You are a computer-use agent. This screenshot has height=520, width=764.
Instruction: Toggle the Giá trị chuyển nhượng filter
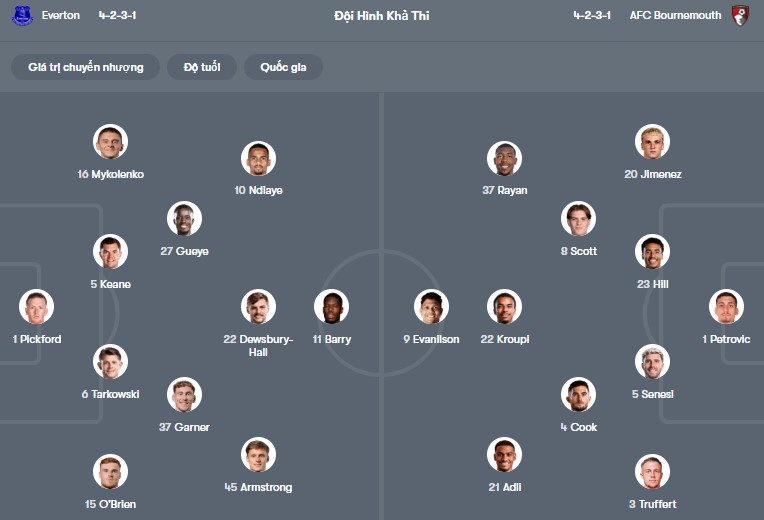click(86, 67)
